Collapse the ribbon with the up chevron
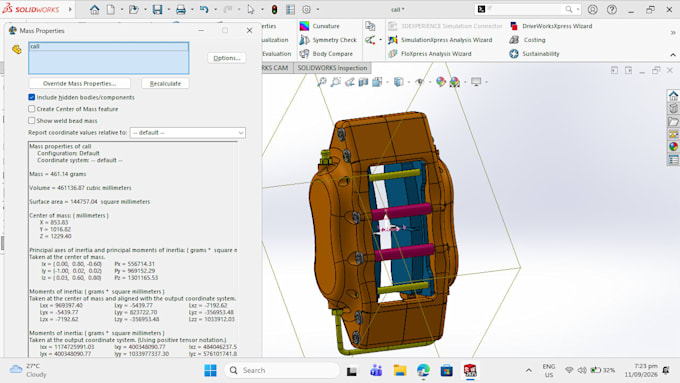This screenshot has height=383, width=680. (673, 55)
